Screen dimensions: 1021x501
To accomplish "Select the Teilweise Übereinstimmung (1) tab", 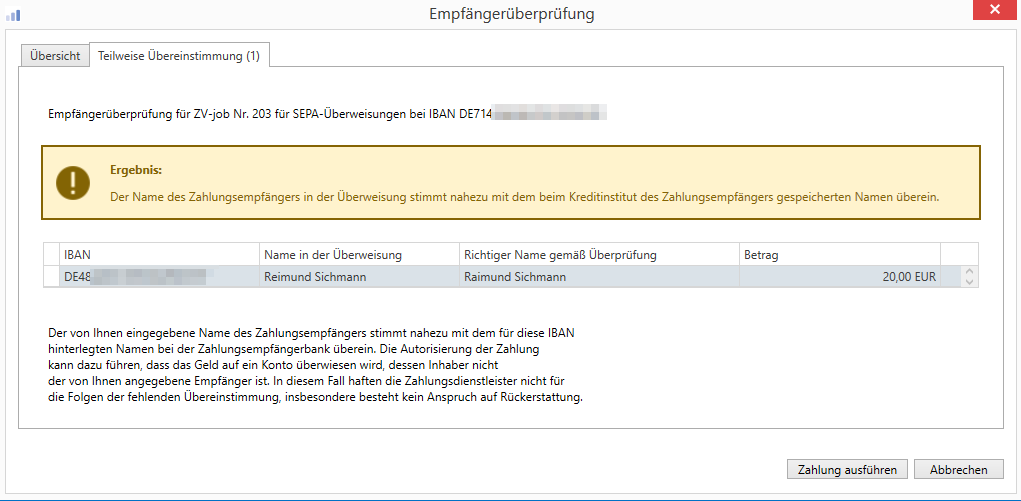I will pos(179,56).
